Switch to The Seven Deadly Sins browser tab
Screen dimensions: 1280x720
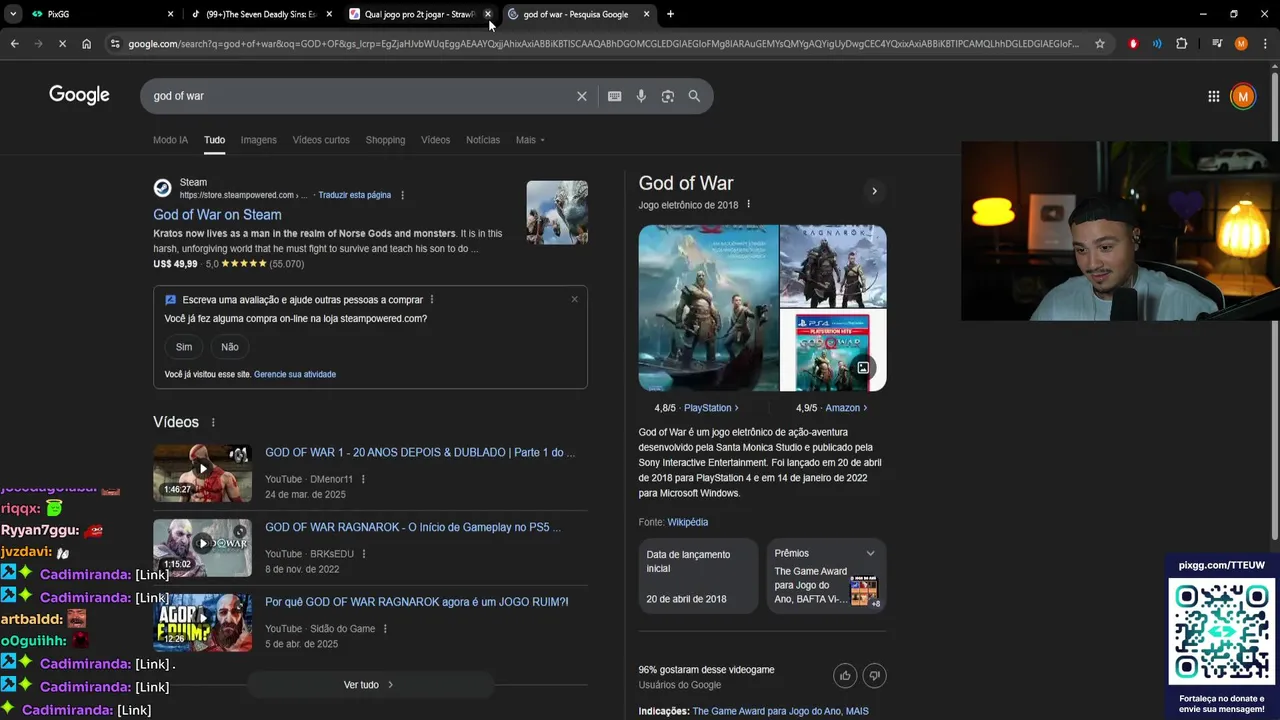tap(260, 14)
